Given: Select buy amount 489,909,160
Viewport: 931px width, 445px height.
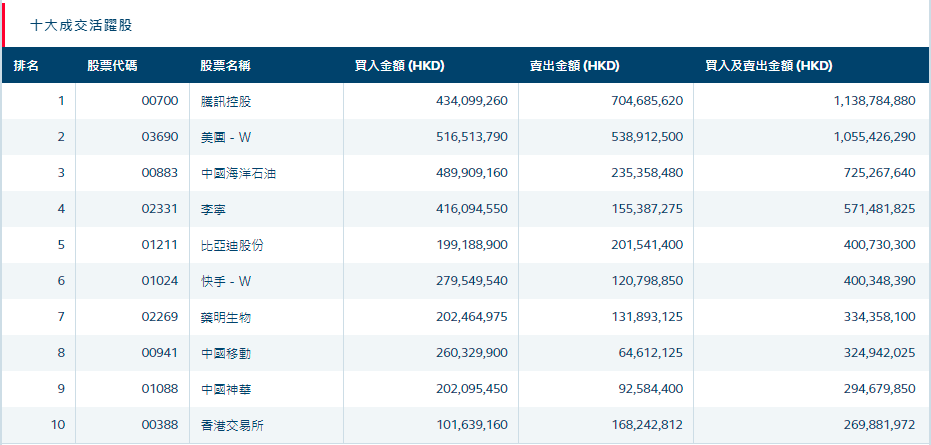Looking at the screenshot, I should pos(472,173).
